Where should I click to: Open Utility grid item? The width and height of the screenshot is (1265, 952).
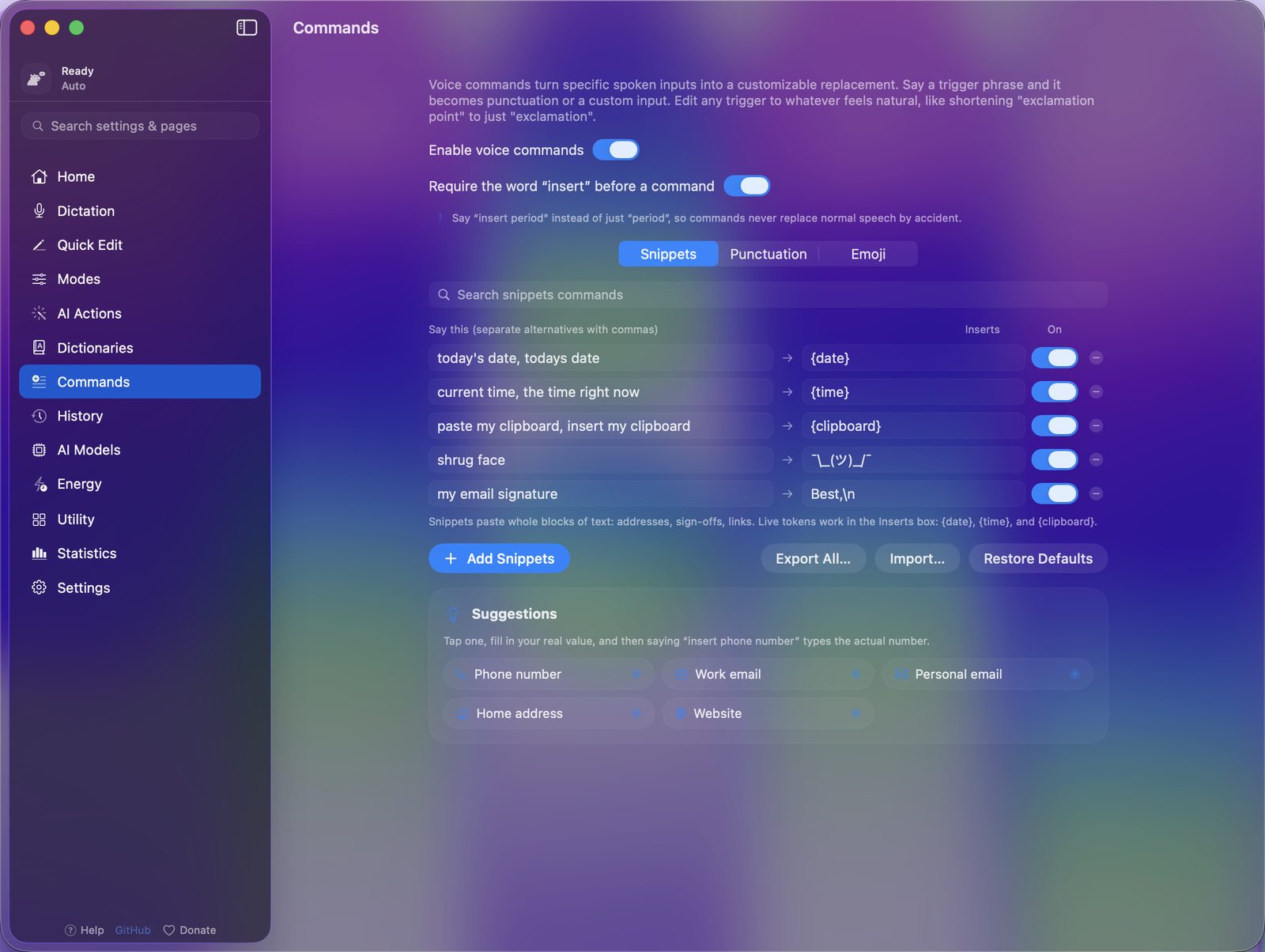click(140, 519)
